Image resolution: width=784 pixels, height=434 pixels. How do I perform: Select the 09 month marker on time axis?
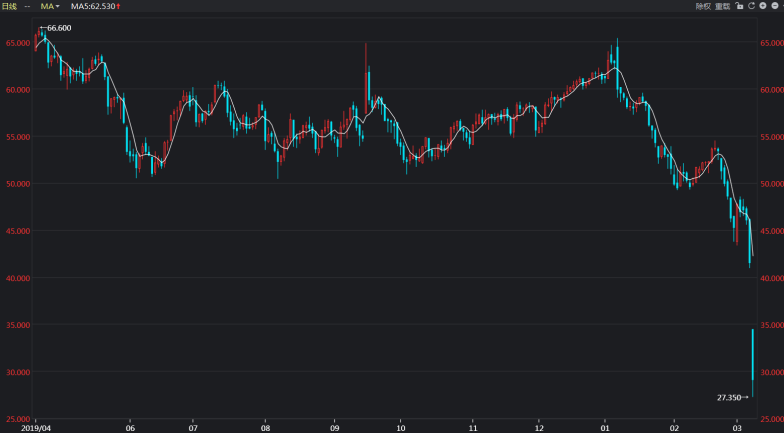pos(334,425)
